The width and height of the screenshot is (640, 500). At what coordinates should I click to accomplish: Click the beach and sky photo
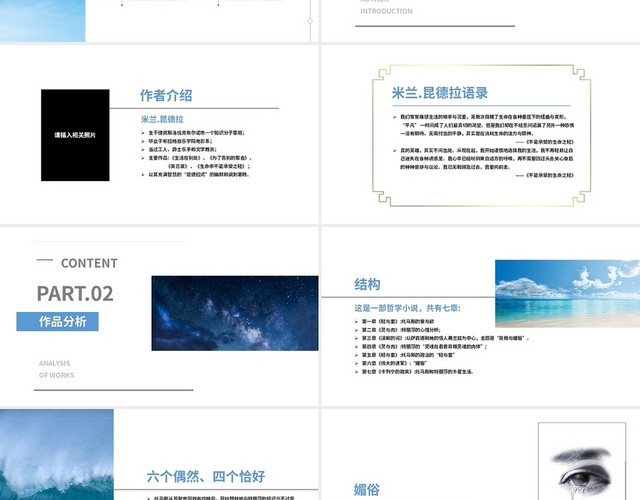point(567,293)
